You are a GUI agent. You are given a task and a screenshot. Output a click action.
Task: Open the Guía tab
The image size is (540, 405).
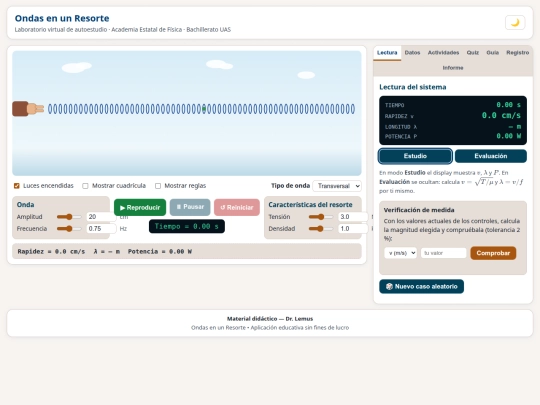pos(492,53)
